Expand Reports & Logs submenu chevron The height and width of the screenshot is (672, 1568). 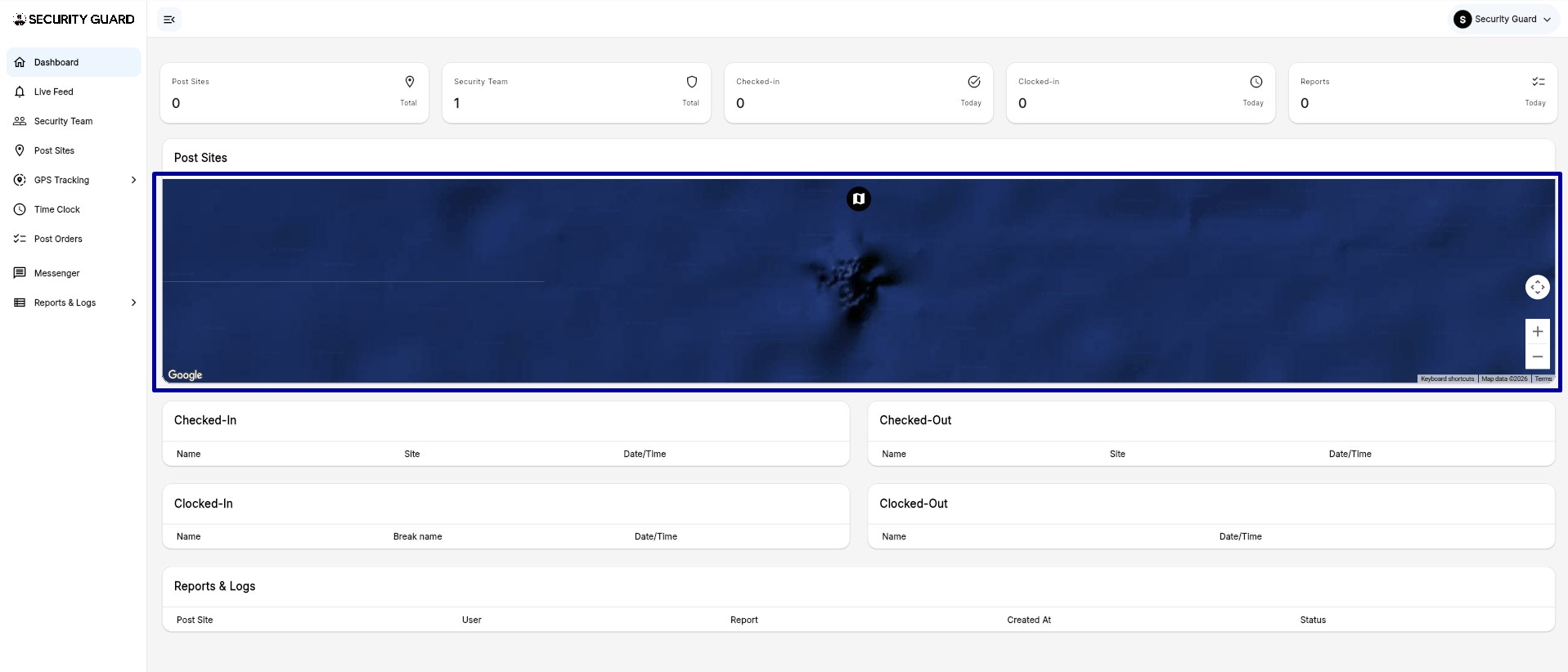tap(133, 302)
